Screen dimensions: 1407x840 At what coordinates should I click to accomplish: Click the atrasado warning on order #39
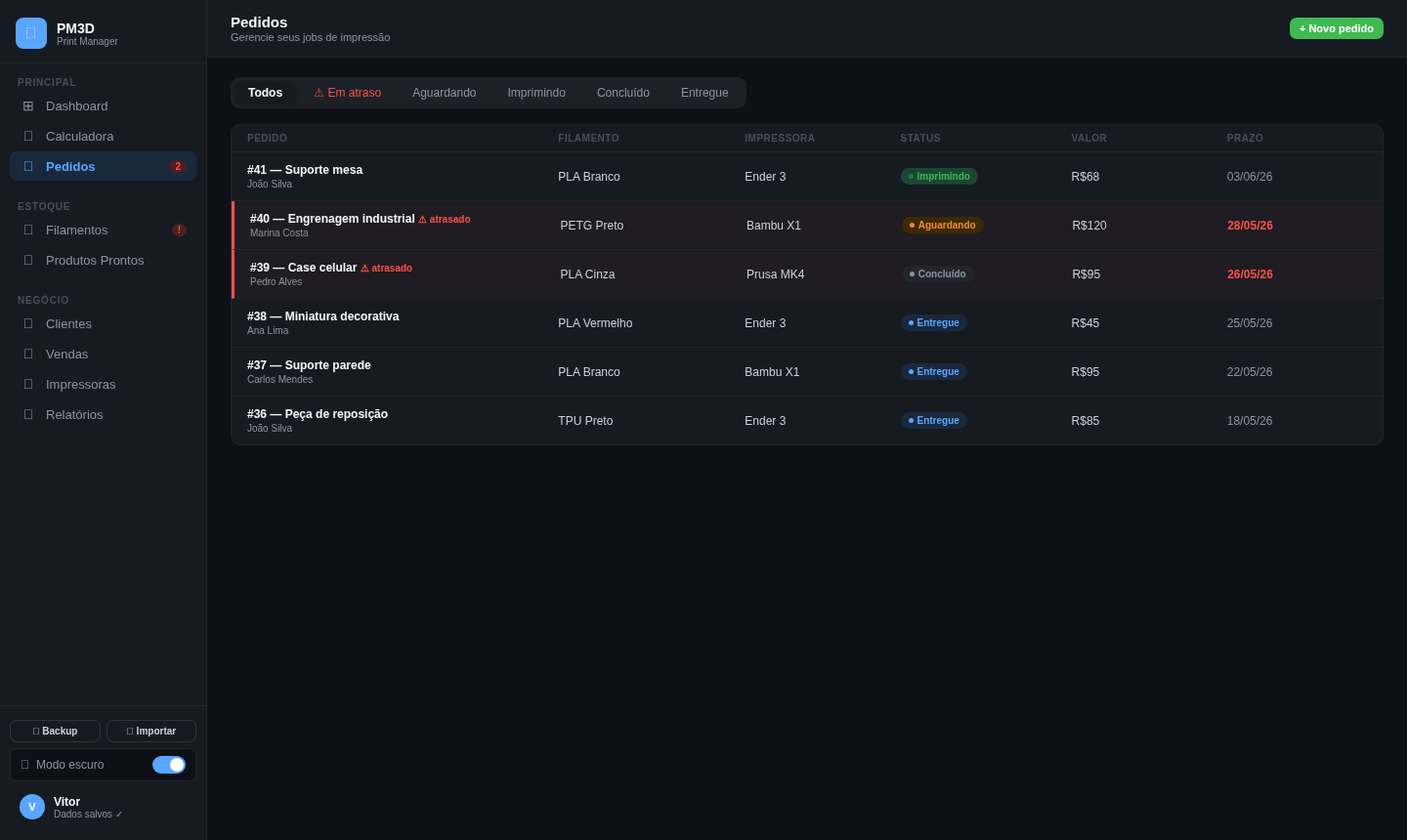click(x=386, y=269)
